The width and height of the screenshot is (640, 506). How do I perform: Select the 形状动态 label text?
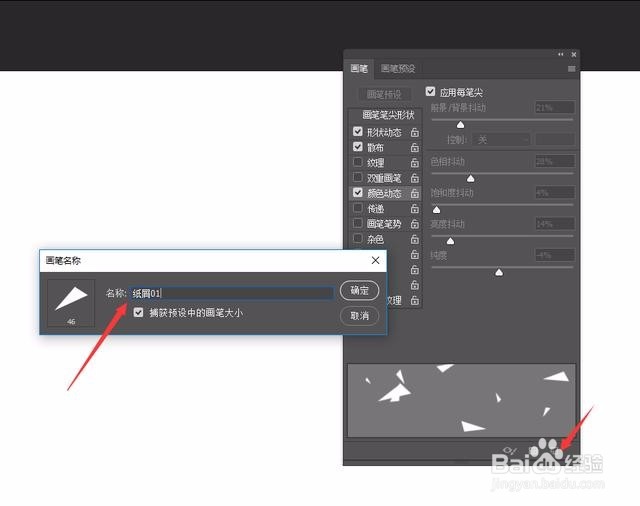(x=384, y=133)
